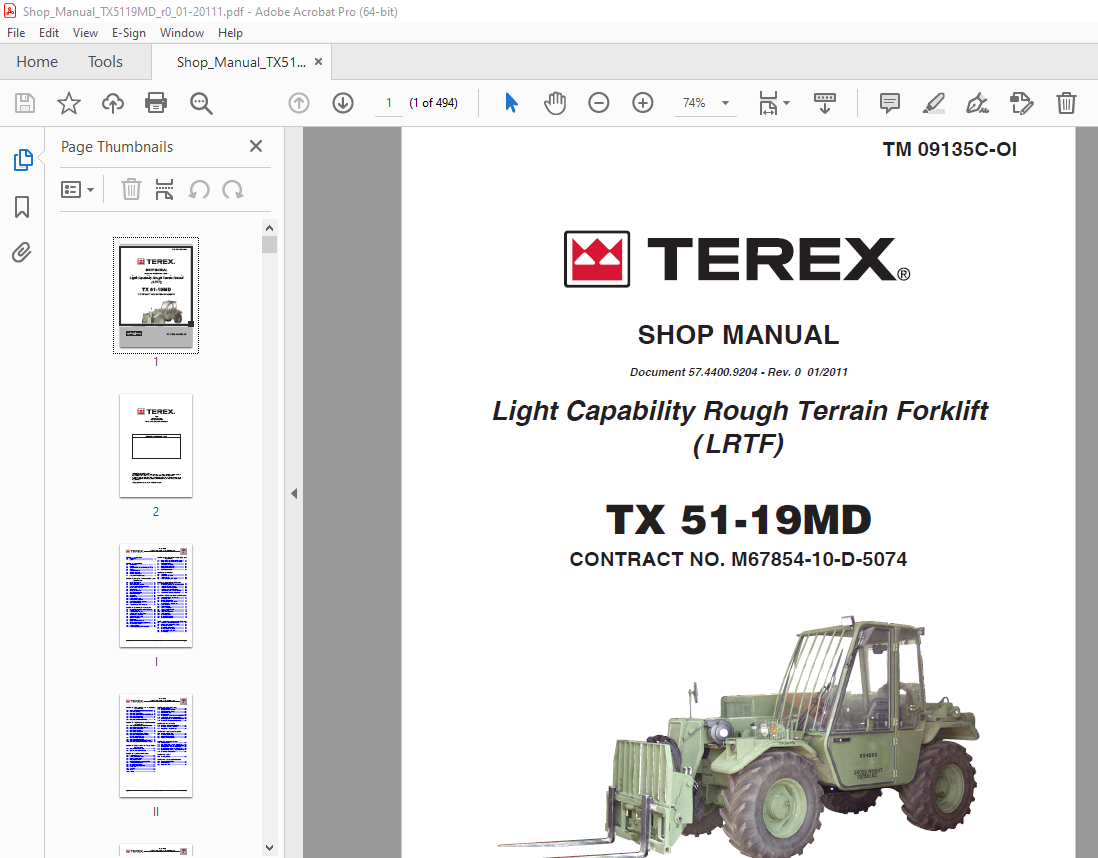Image resolution: width=1098 pixels, height=858 pixels.
Task: Collapse the navigation pane arrow
Action: (294, 493)
